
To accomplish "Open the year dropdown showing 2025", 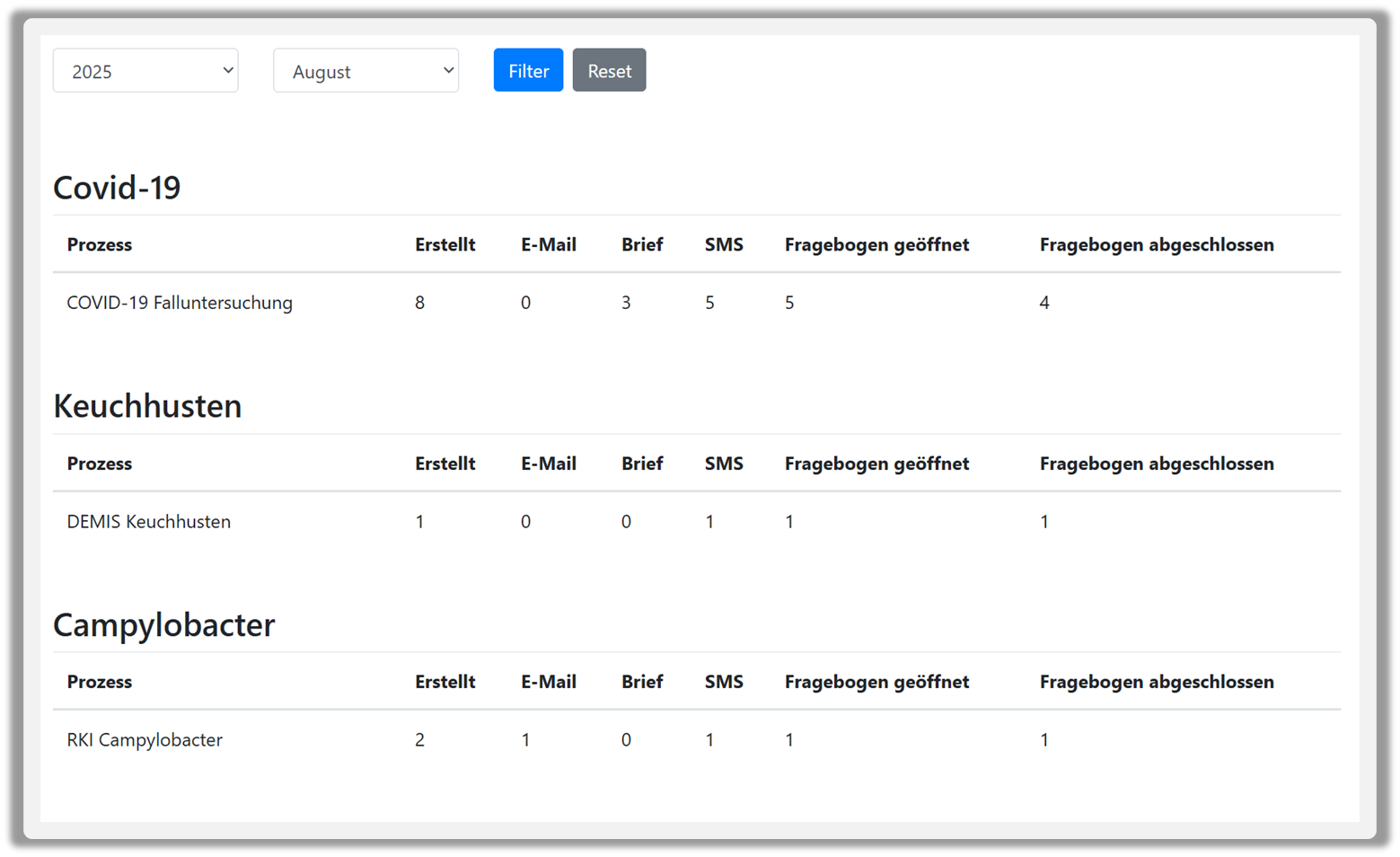I will coord(145,71).
